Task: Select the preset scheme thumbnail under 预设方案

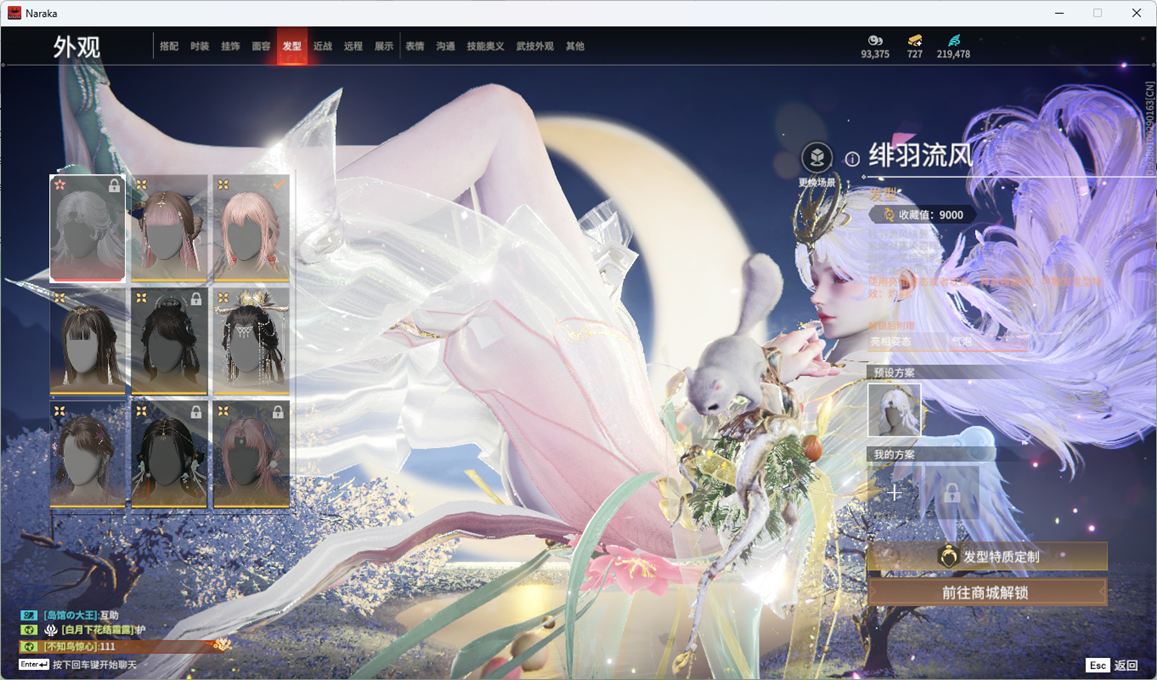Action: click(x=894, y=409)
